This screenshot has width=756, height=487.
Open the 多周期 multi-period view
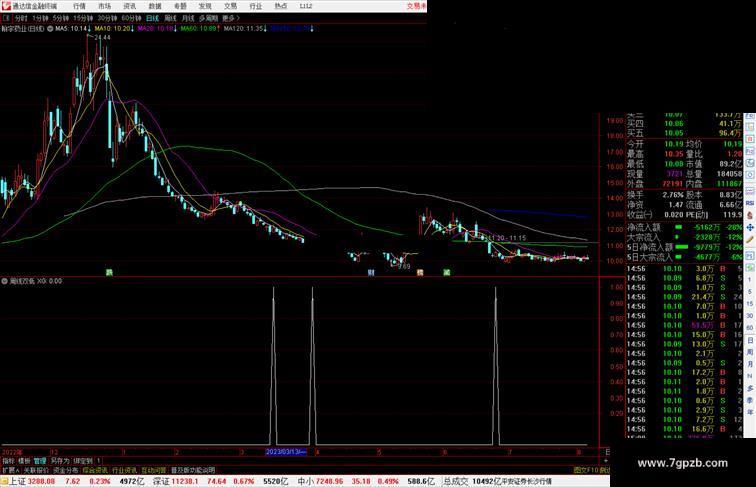point(208,18)
